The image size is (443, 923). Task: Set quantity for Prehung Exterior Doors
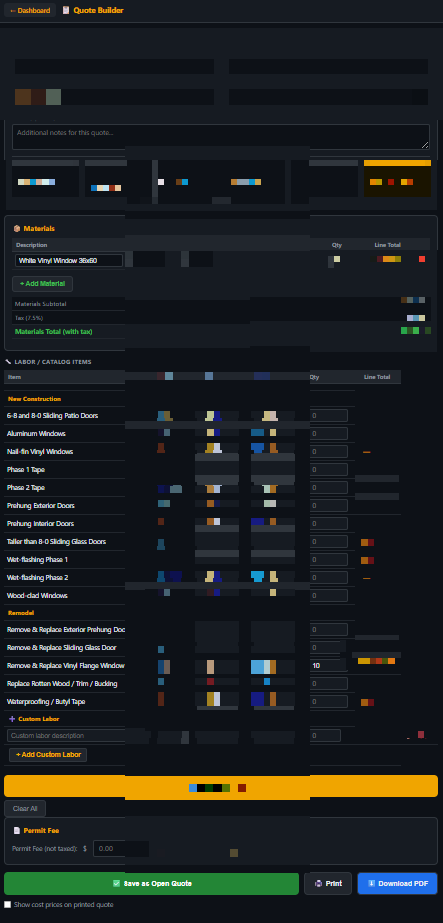tap(328, 506)
